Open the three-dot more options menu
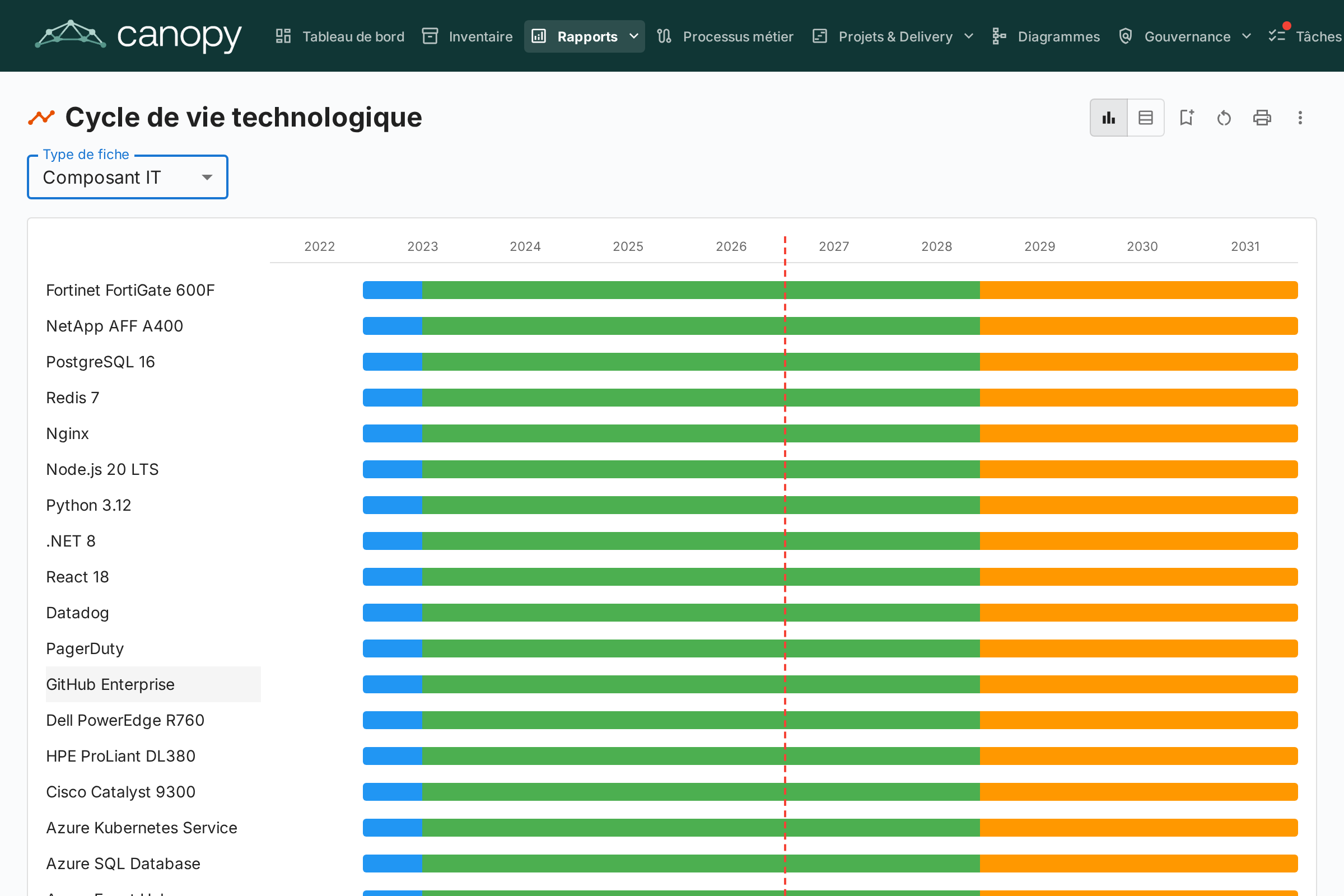Image resolution: width=1344 pixels, height=896 pixels. point(1300,118)
